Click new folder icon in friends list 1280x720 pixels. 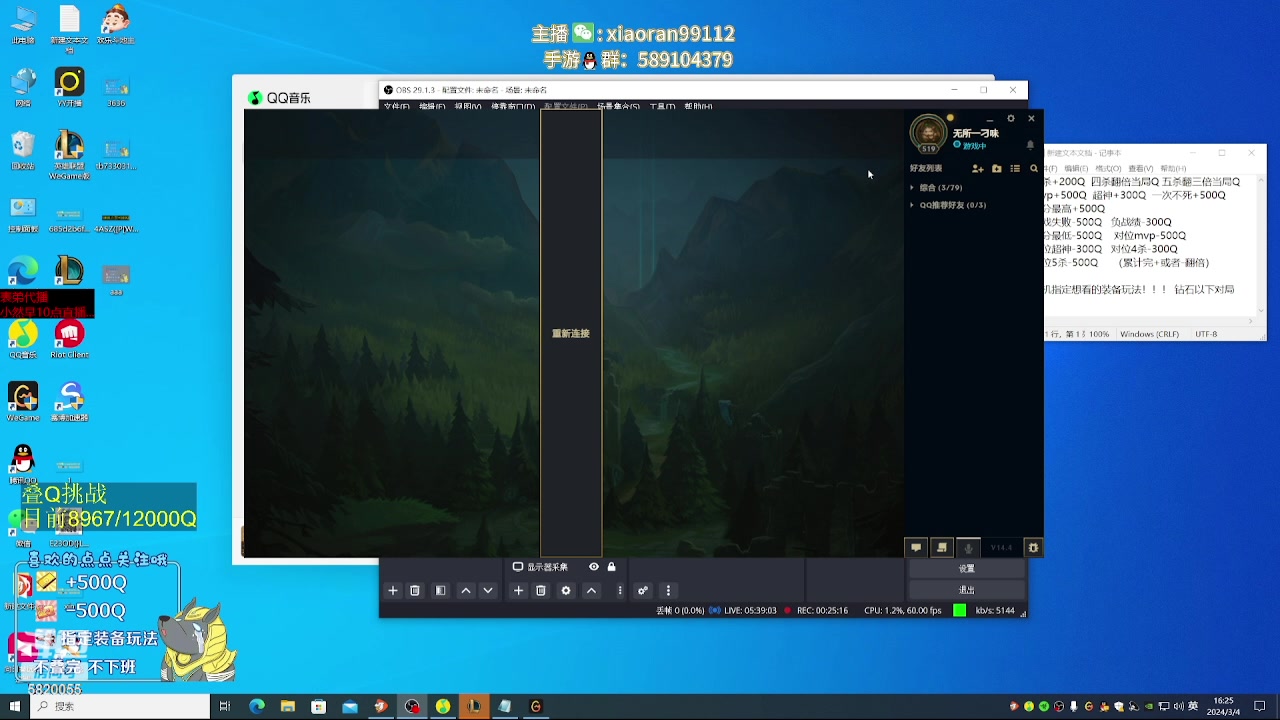(997, 169)
